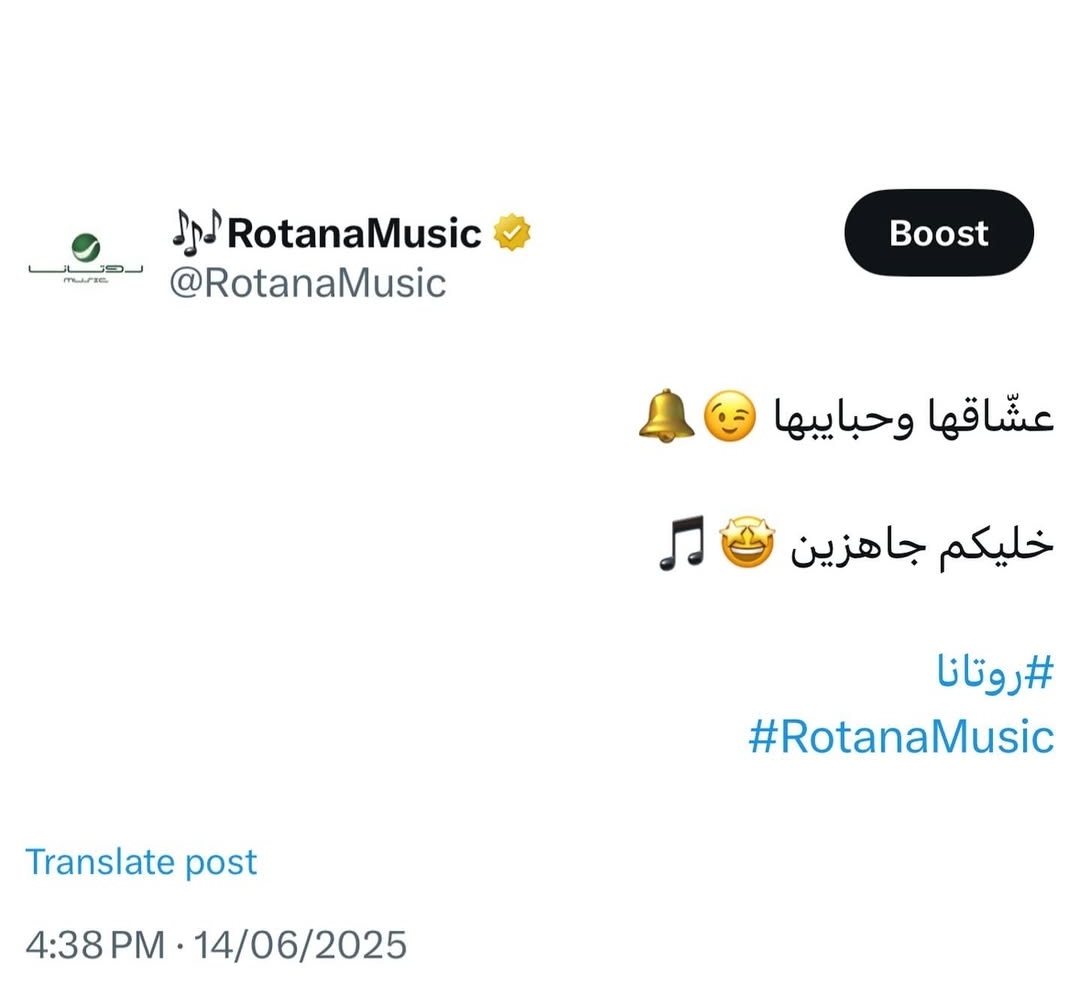Open the RotanaMusic display name
1080x998 pixels.
[354, 233]
